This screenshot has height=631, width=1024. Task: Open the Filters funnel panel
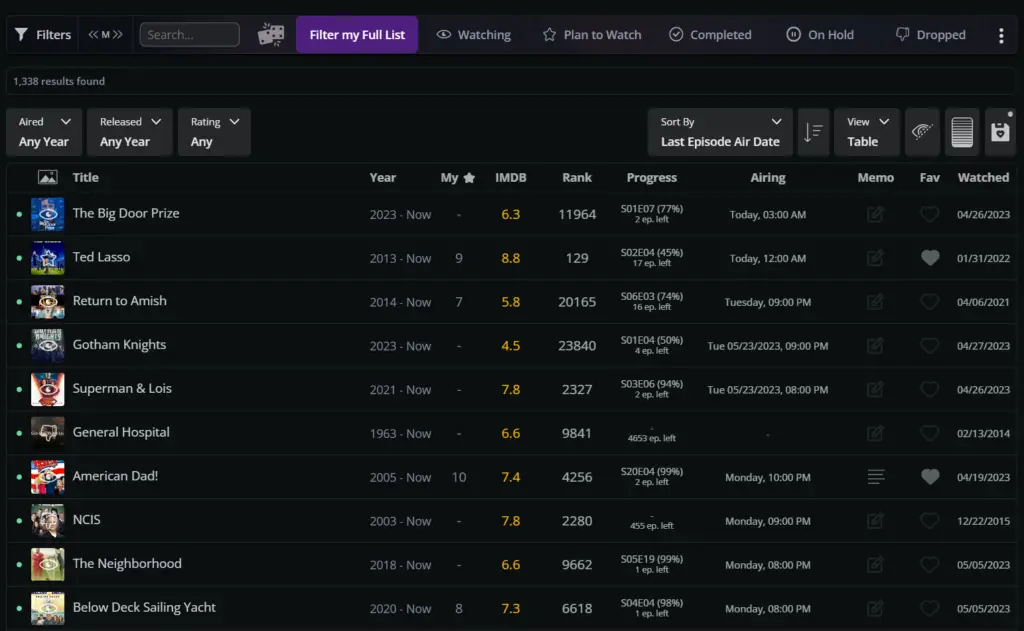coord(42,35)
